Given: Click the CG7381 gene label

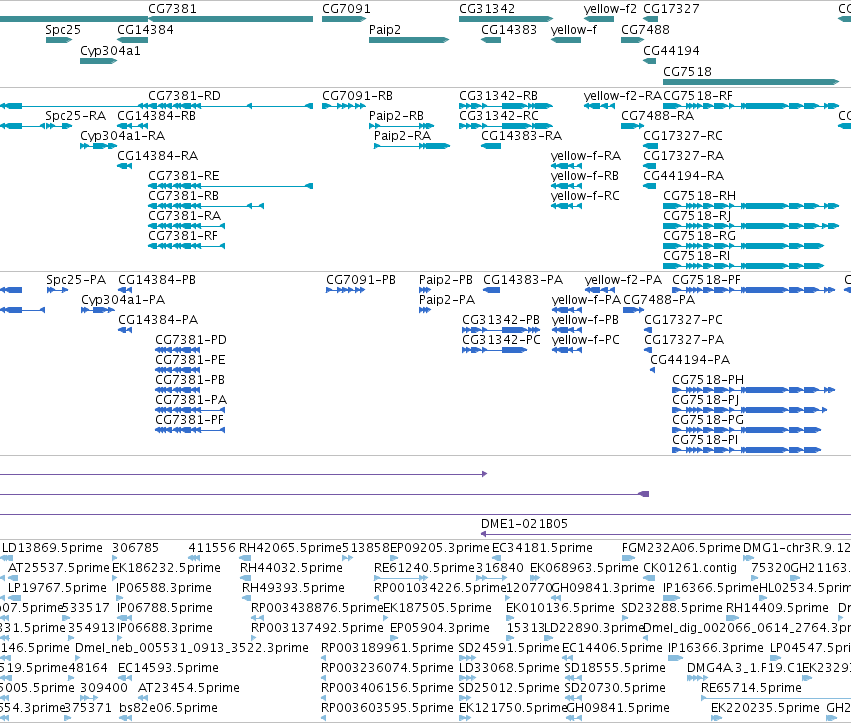Looking at the screenshot, I should (x=172, y=9).
